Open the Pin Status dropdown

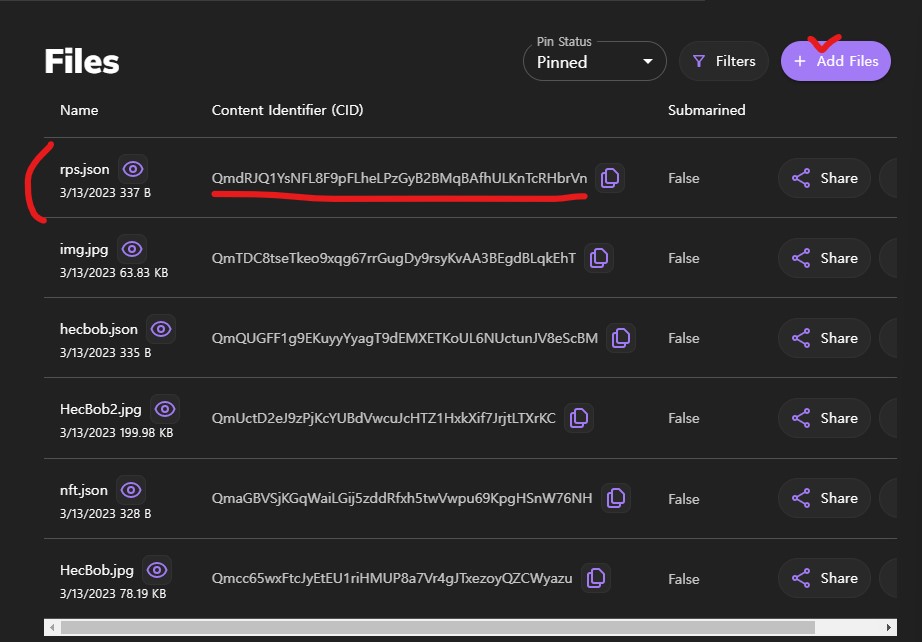(x=594, y=61)
